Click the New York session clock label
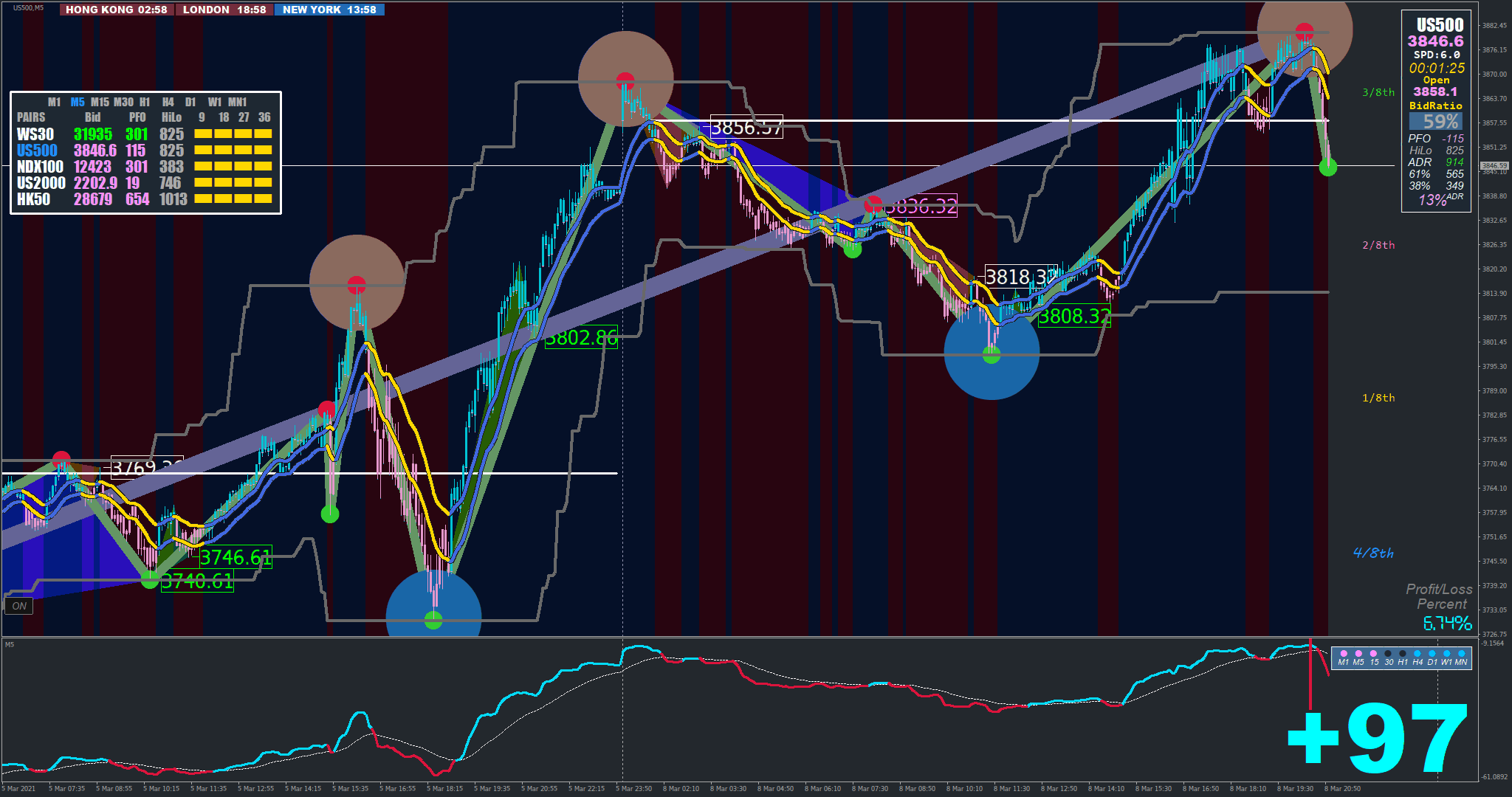 329,10
